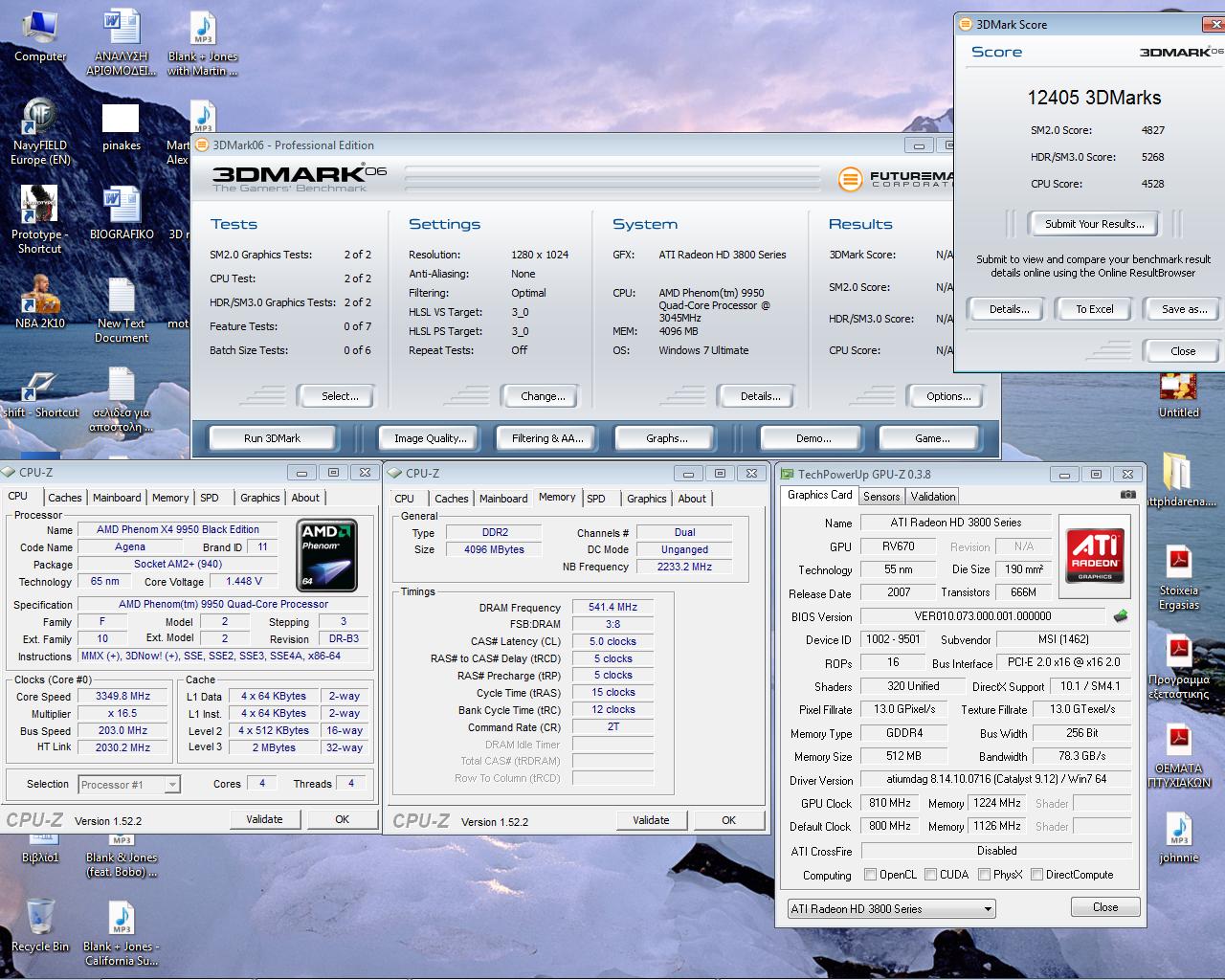This screenshot has width=1225, height=980.
Task: Click the GPU-Z BIOS save chip icon
Action: click(x=1121, y=615)
